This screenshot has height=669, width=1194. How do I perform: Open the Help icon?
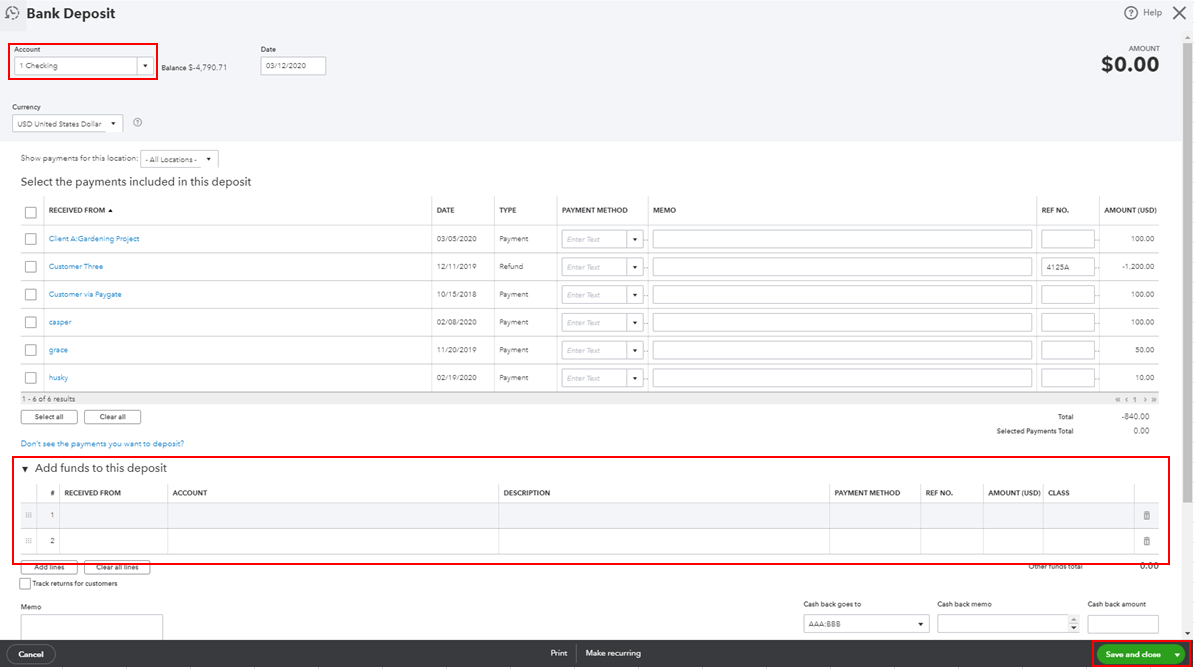[1131, 13]
